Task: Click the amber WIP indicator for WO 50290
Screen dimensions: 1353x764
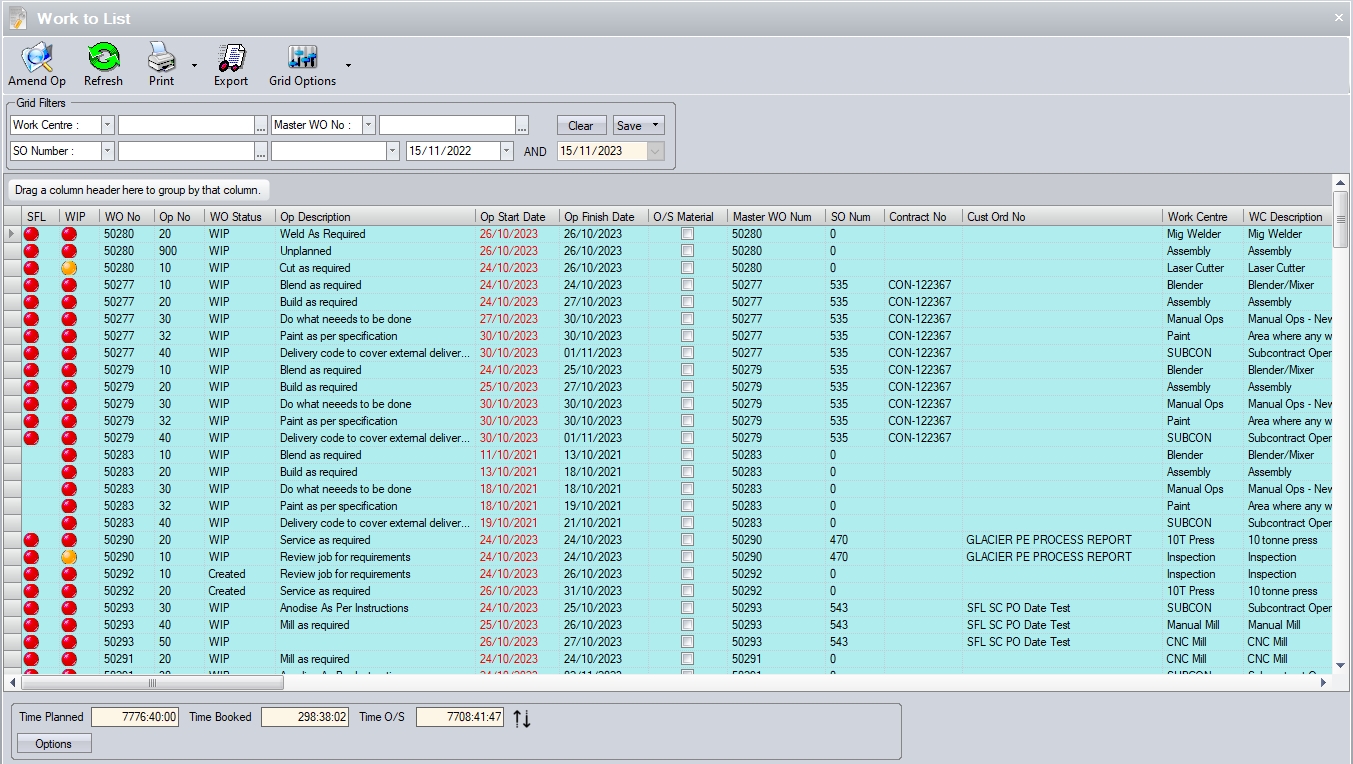Action: 69,557
